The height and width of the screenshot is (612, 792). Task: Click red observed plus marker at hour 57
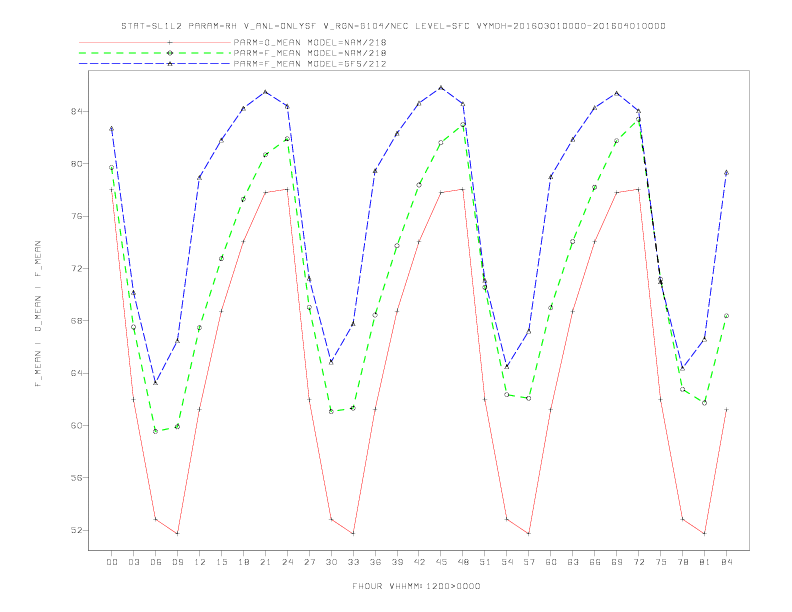(x=529, y=533)
